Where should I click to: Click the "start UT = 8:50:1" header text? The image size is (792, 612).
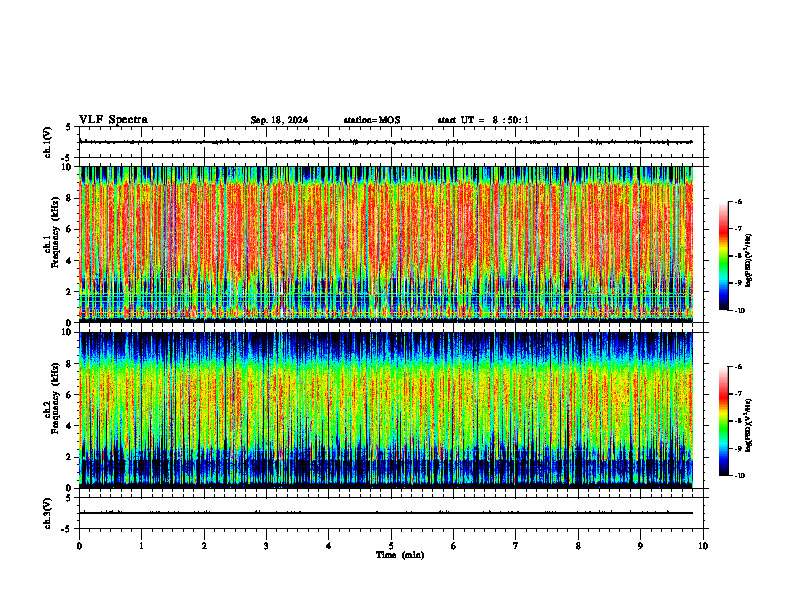pos(483,120)
